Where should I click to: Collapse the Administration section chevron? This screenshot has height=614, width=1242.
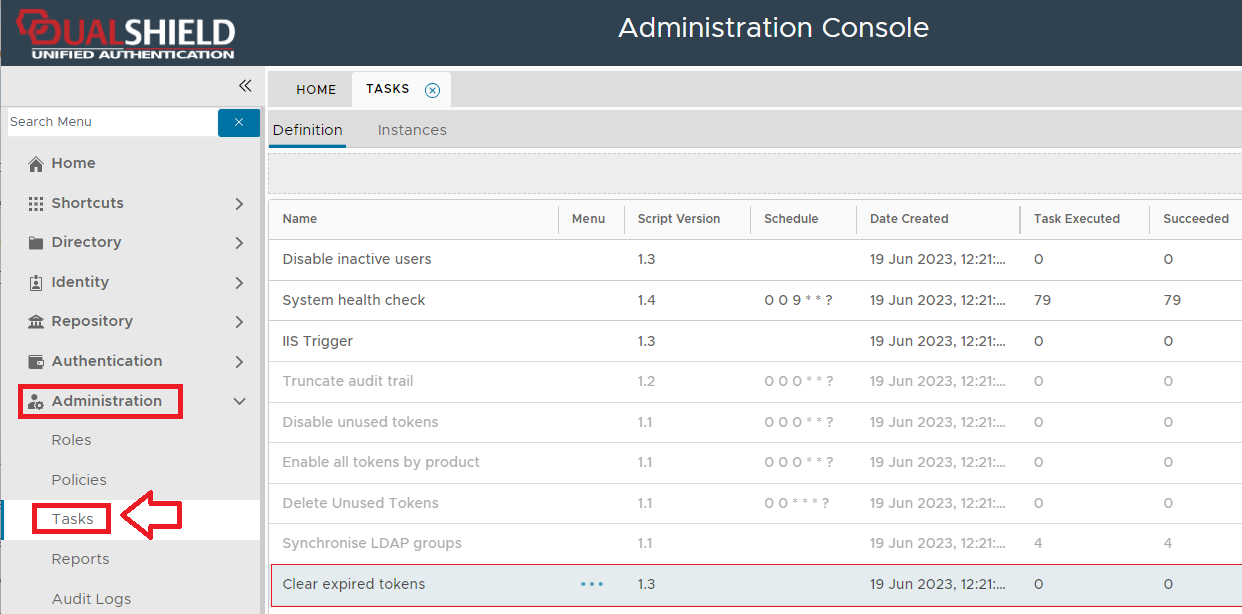coord(239,401)
